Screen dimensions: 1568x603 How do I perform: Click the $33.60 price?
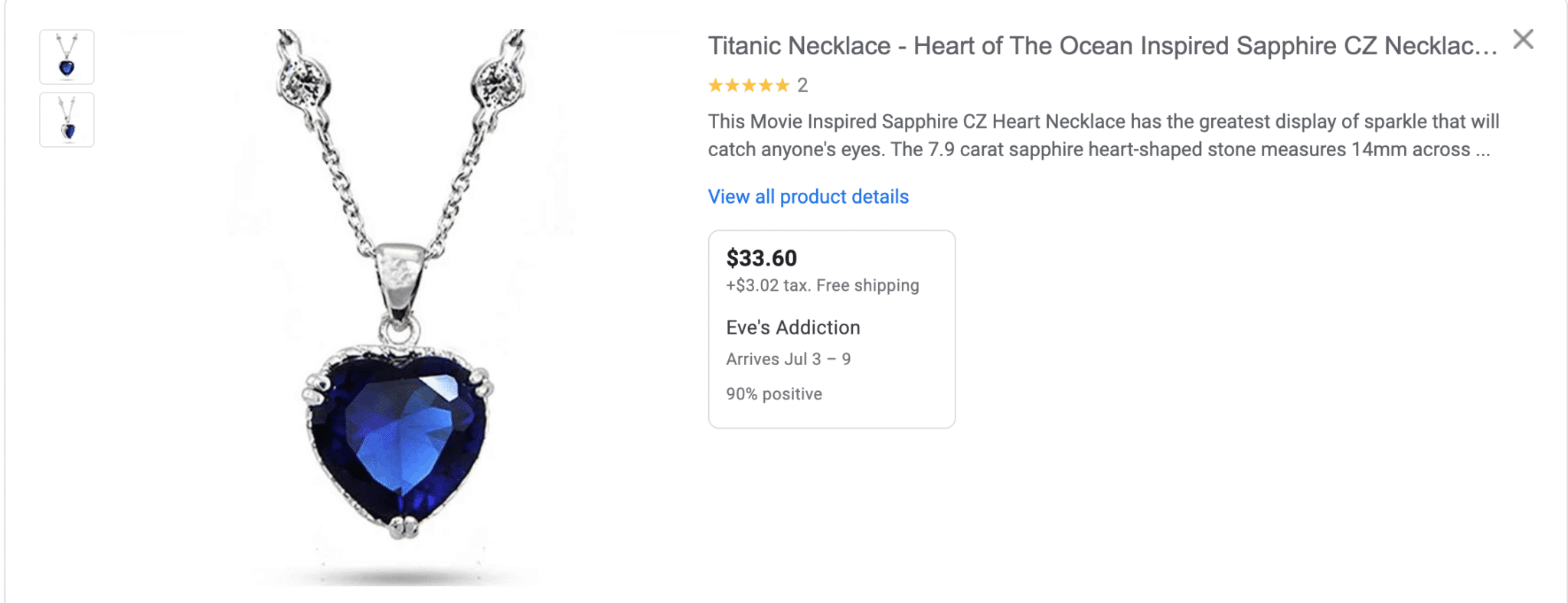(761, 258)
